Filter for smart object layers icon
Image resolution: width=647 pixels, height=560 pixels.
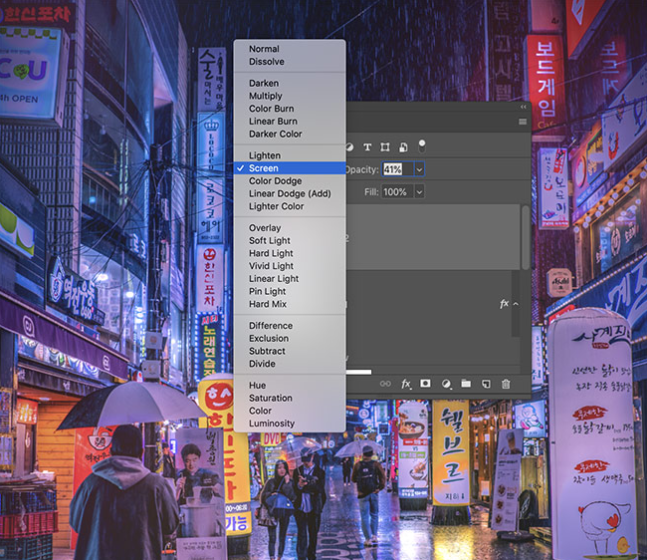pos(403,147)
